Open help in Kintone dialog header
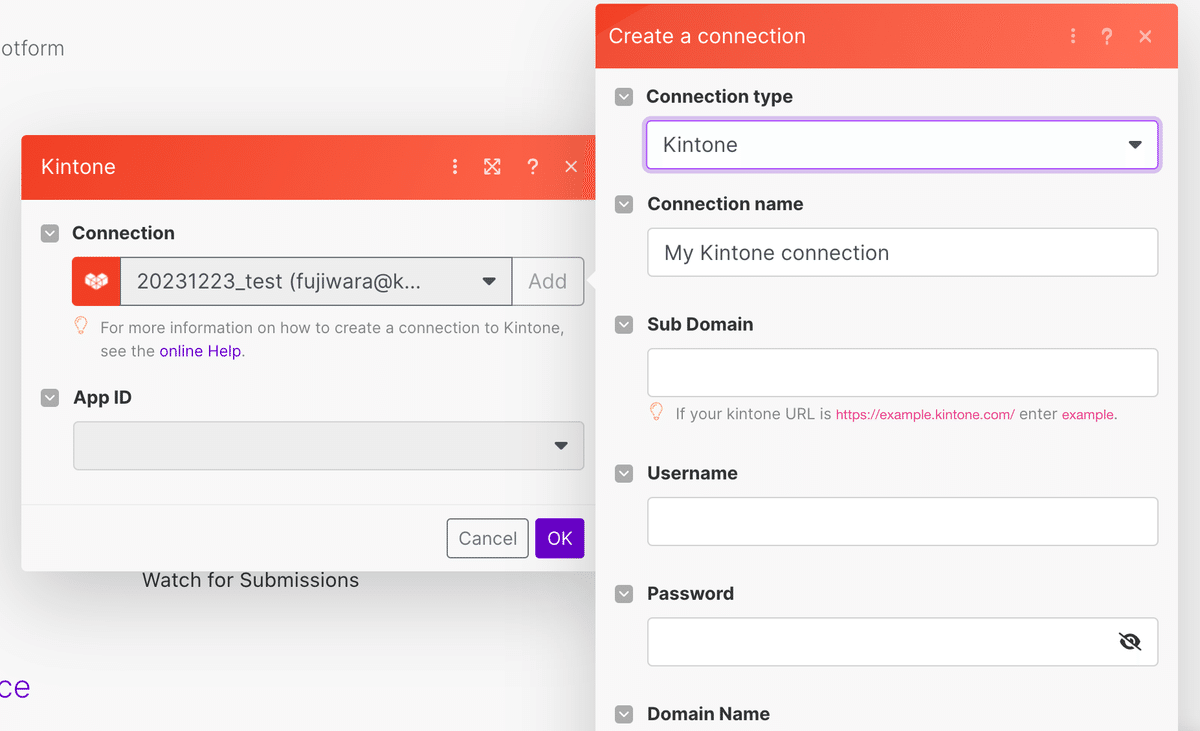 pyautogui.click(x=533, y=167)
